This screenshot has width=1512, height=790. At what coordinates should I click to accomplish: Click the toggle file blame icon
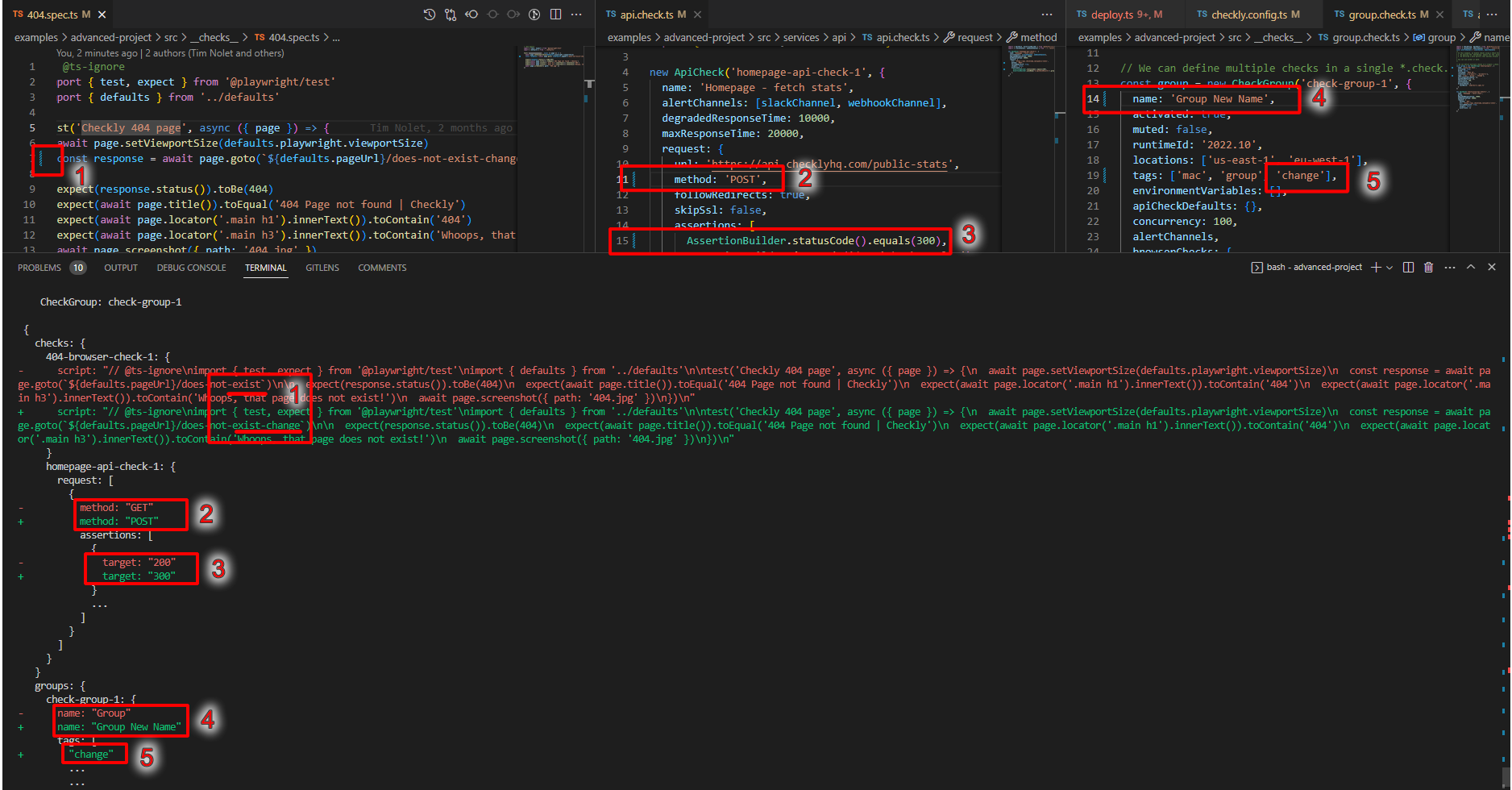click(x=534, y=15)
